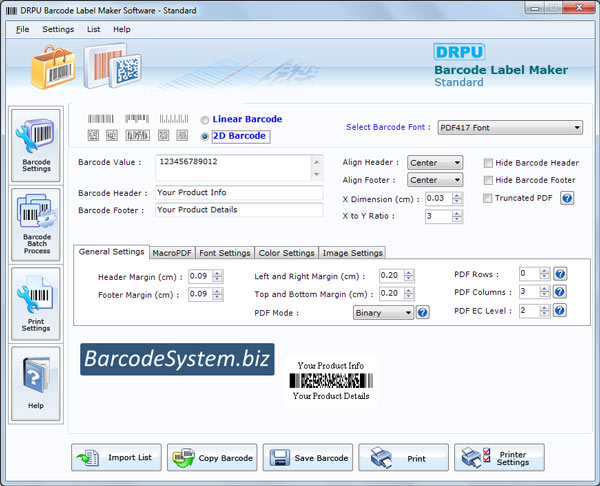The image size is (600, 486).
Task: Click Printer Settings button
Action: click(x=499, y=457)
